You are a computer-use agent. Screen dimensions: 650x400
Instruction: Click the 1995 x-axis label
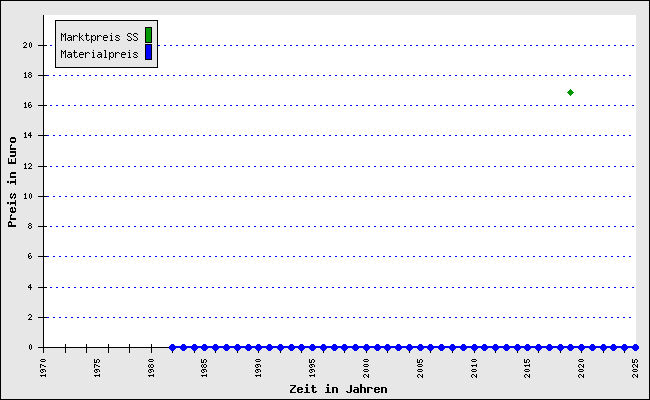click(x=313, y=368)
